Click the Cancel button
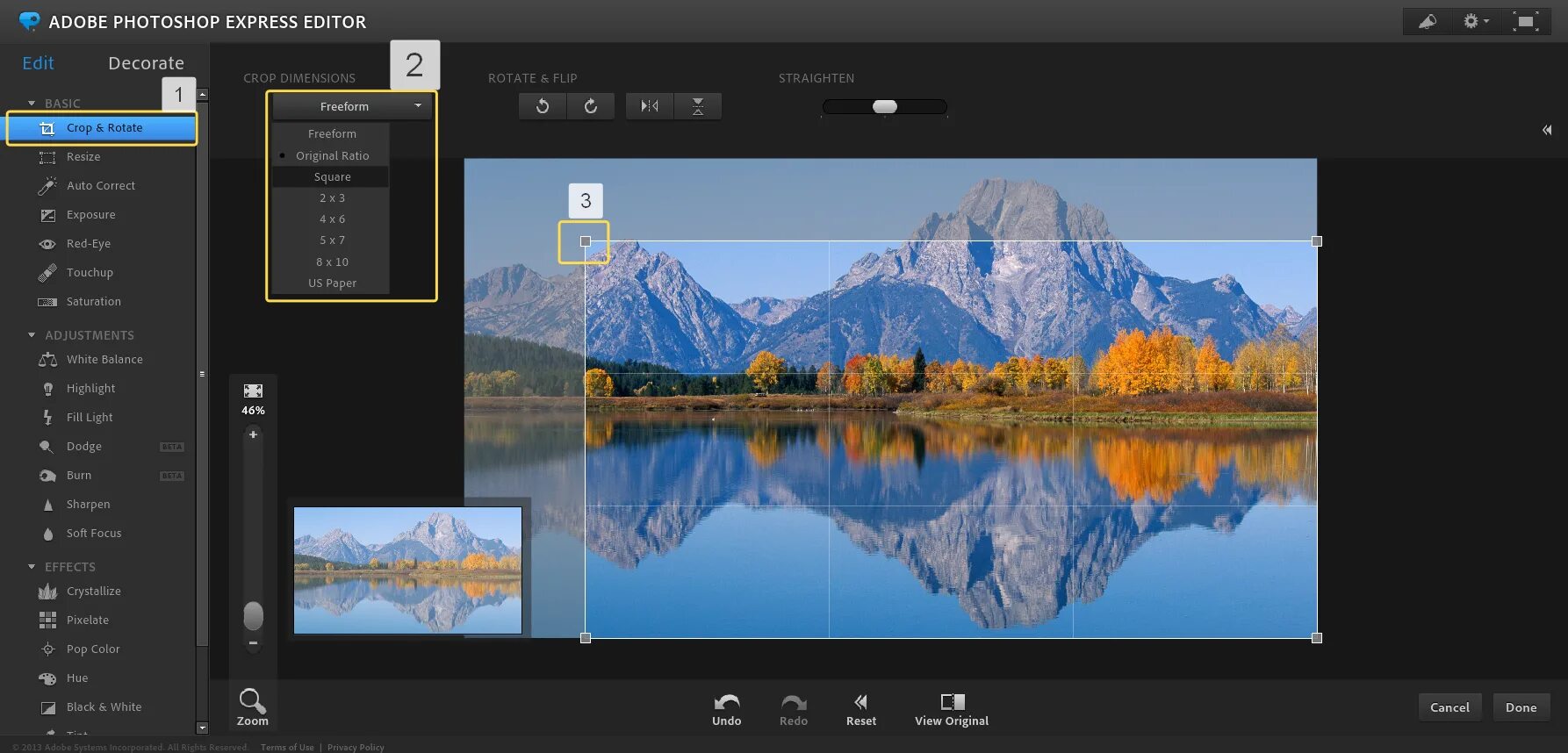The image size is (1568, 753). click(1449, 707)
